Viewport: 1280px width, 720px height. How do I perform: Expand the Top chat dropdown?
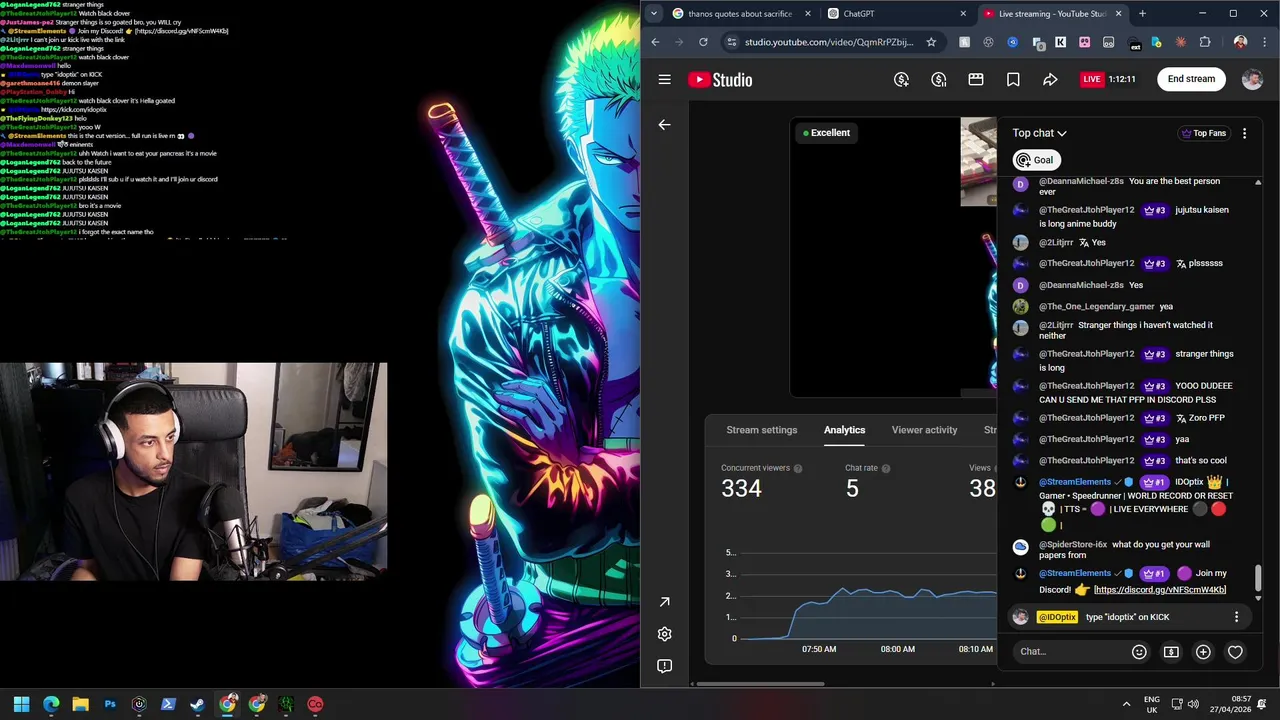[1039, 133]
